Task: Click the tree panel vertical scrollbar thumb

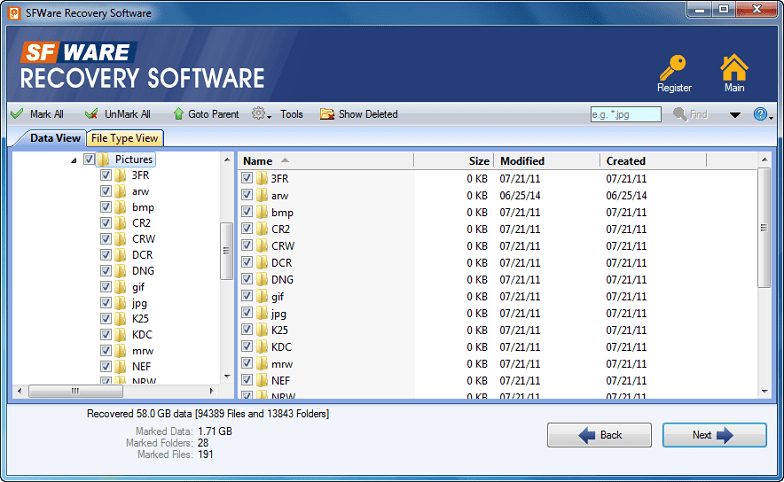Action: [226, 250]
